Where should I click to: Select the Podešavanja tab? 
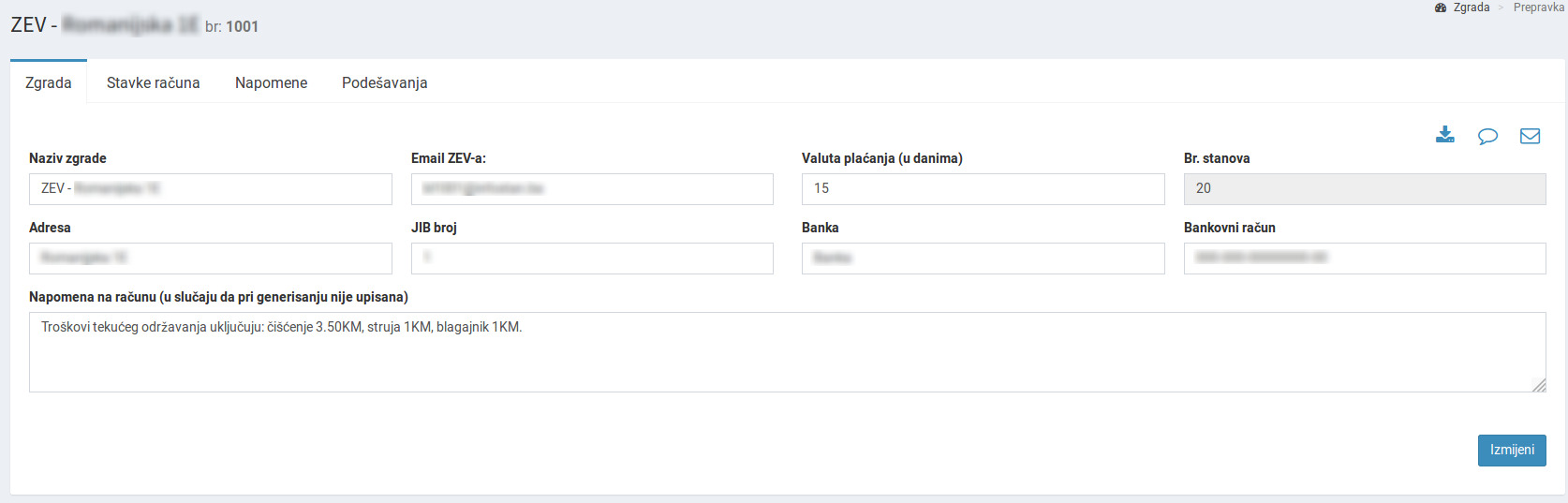pos(384,82)
